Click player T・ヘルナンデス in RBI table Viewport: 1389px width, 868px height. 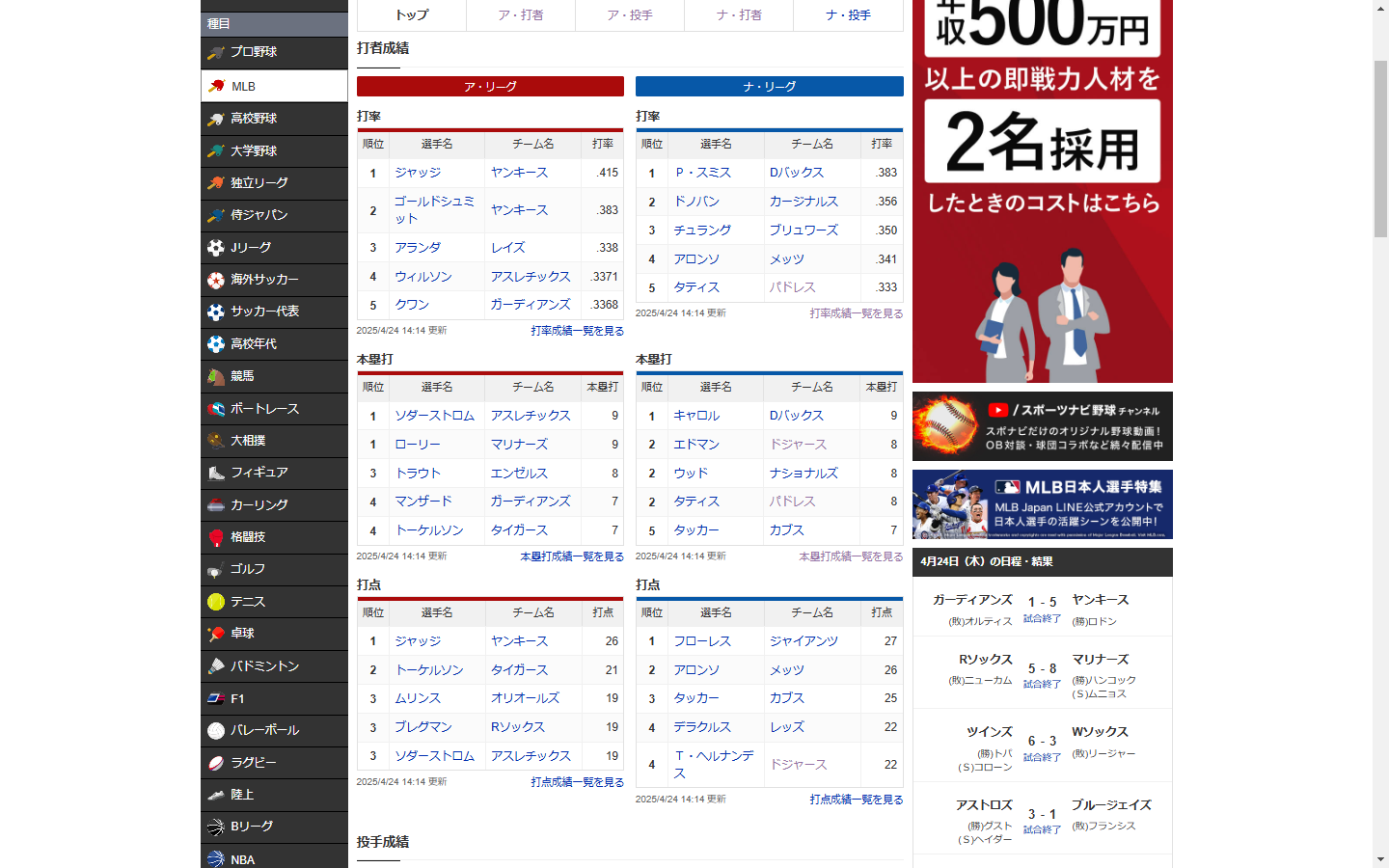(714, 764)
